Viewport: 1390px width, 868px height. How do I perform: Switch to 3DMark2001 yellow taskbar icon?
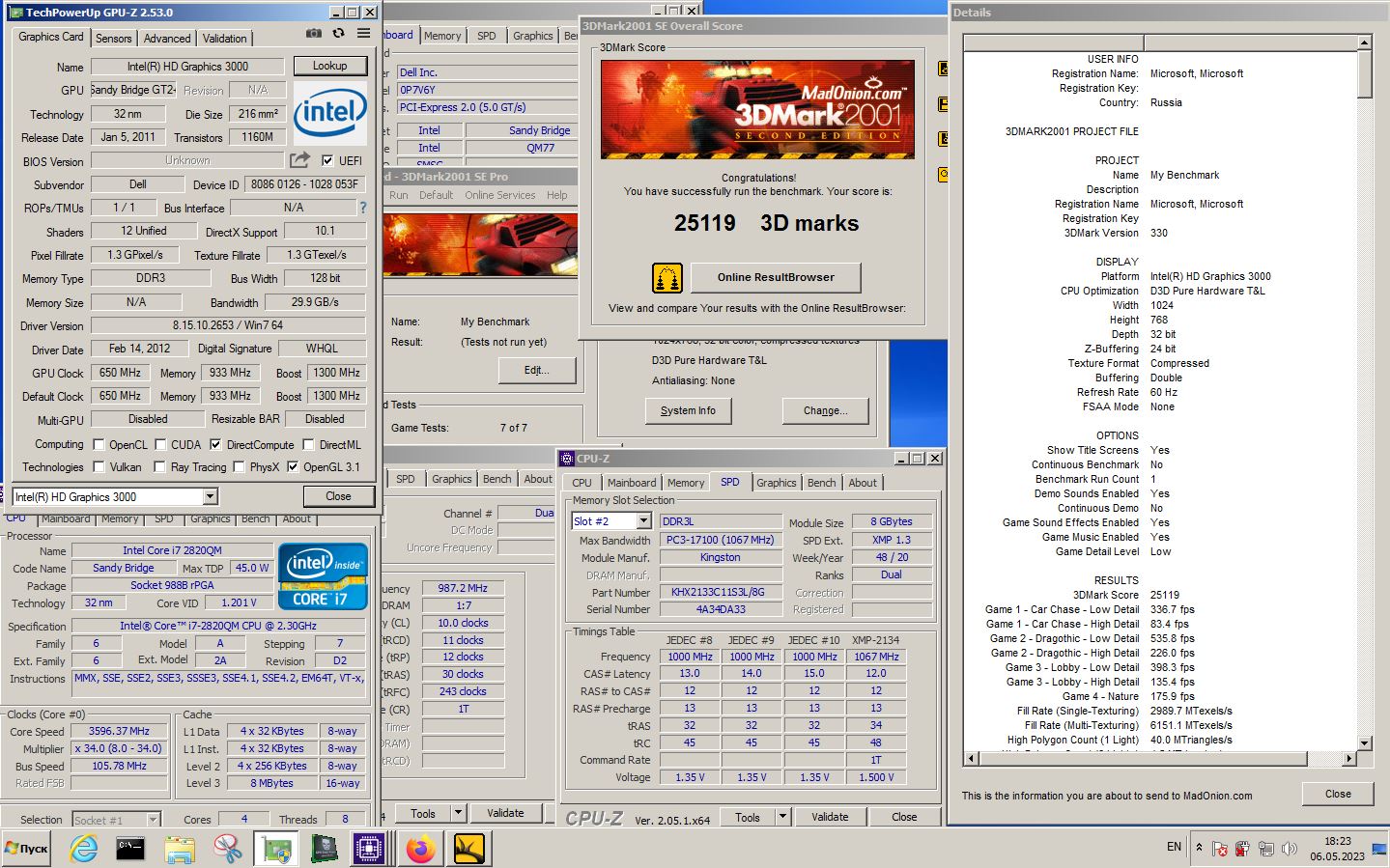[x=469, y=849]
